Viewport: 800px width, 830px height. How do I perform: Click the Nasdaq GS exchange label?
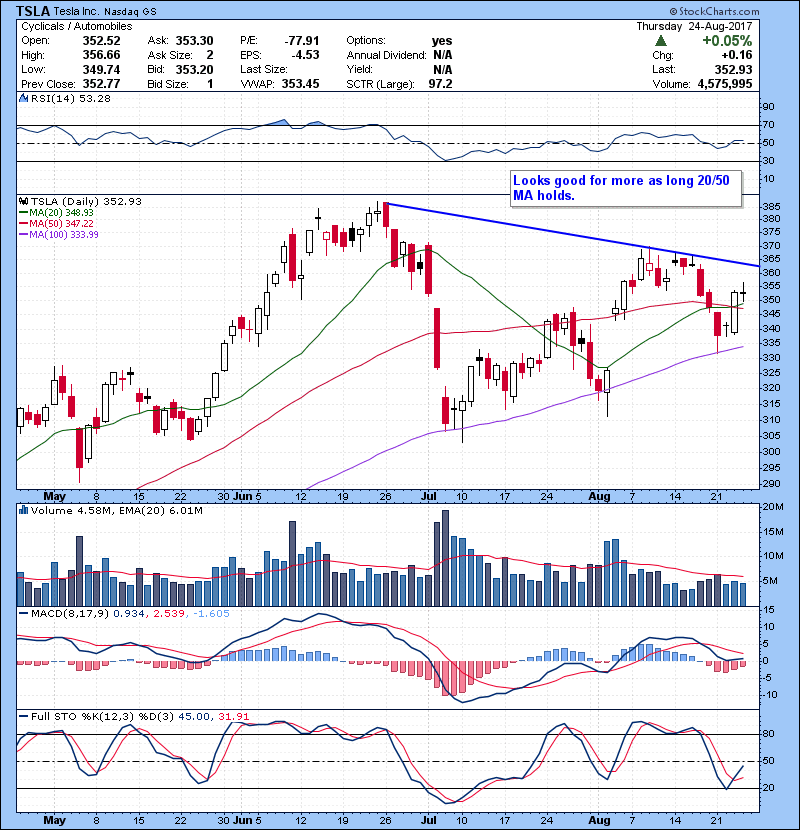coord(130,12)
